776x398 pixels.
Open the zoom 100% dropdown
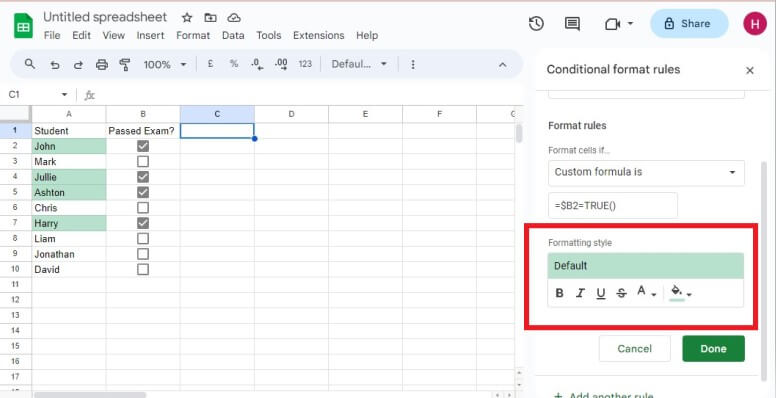[x=165, y=64]
